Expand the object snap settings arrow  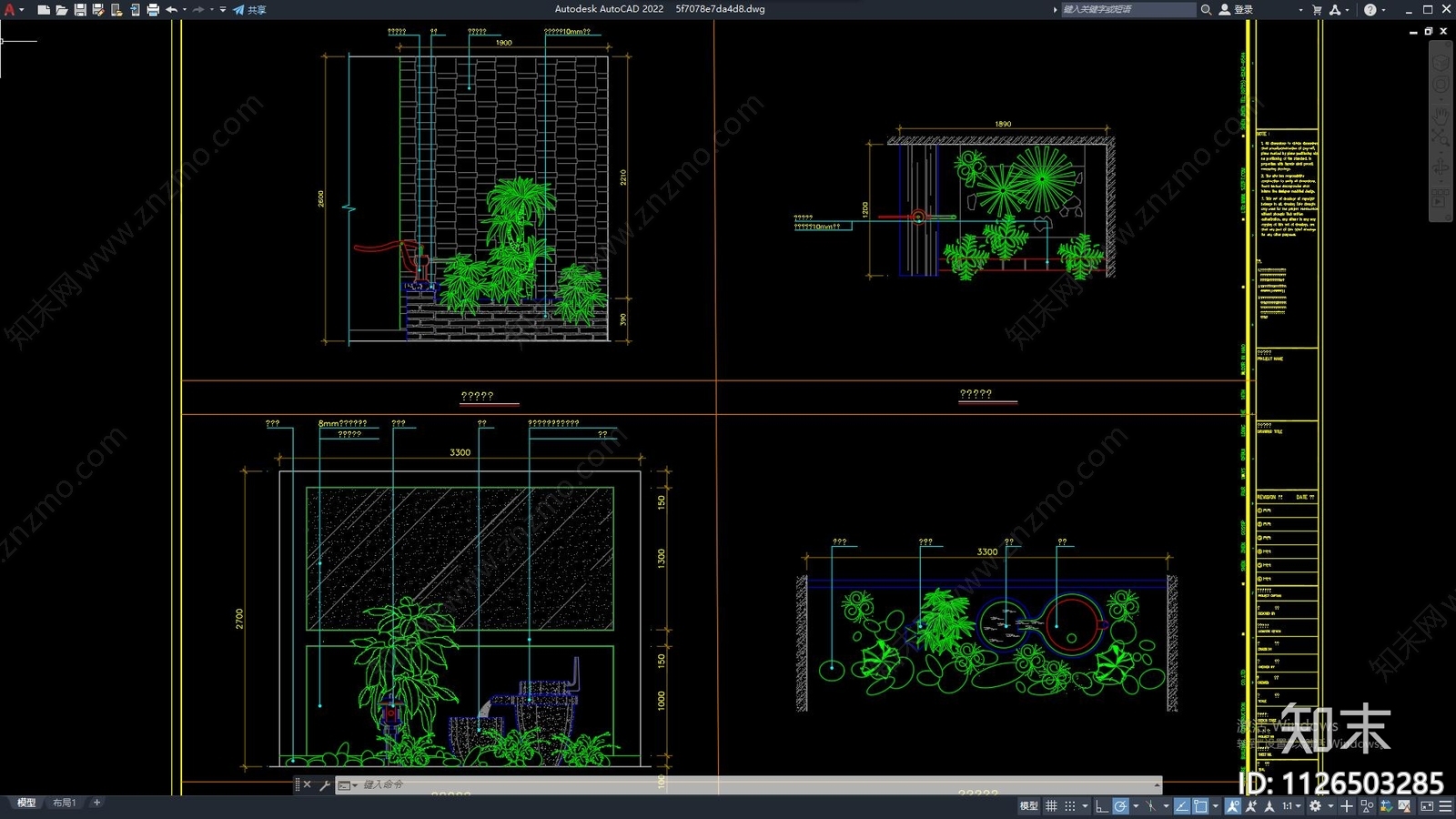1216,806
